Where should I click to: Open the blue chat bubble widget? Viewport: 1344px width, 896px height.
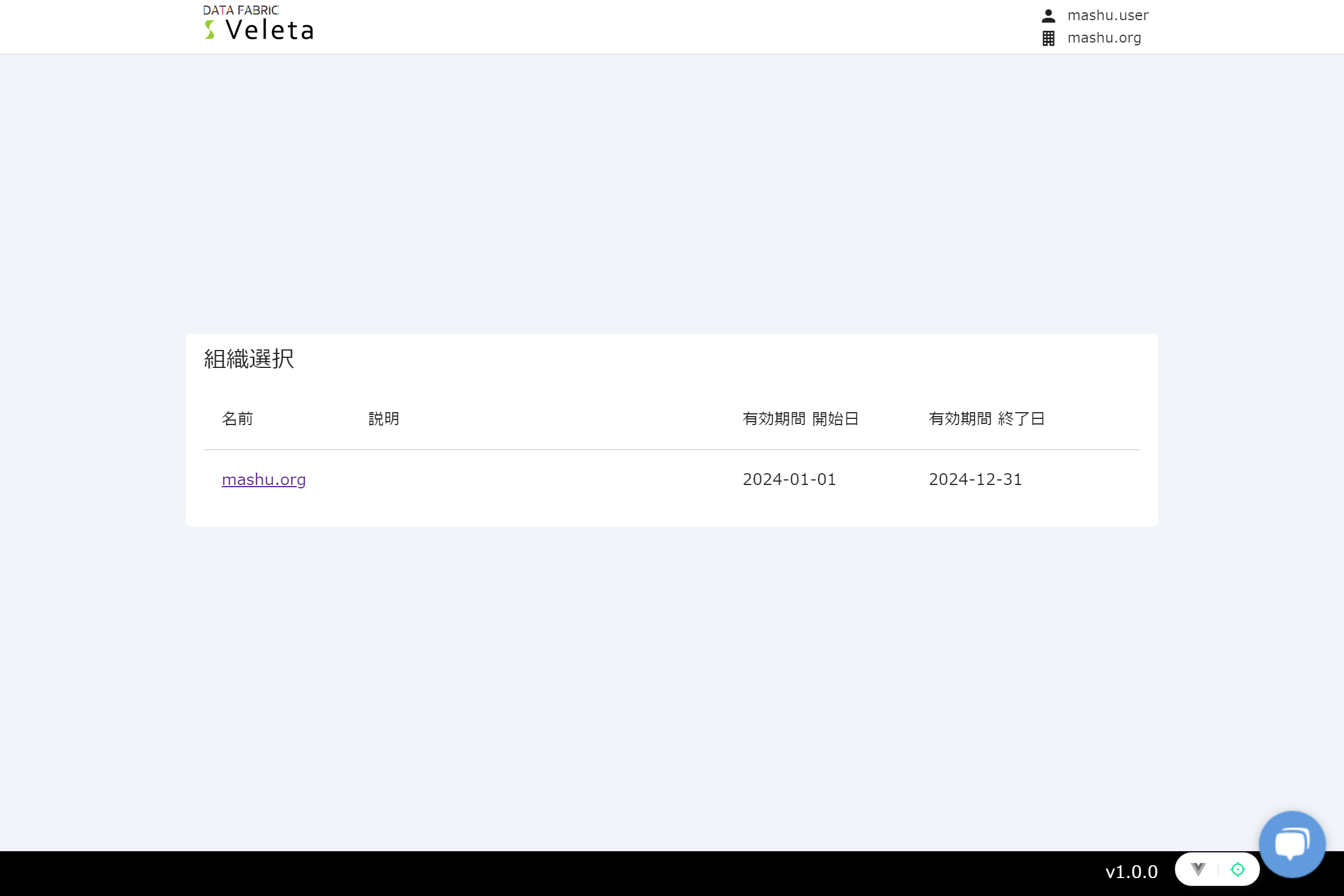1291,843
